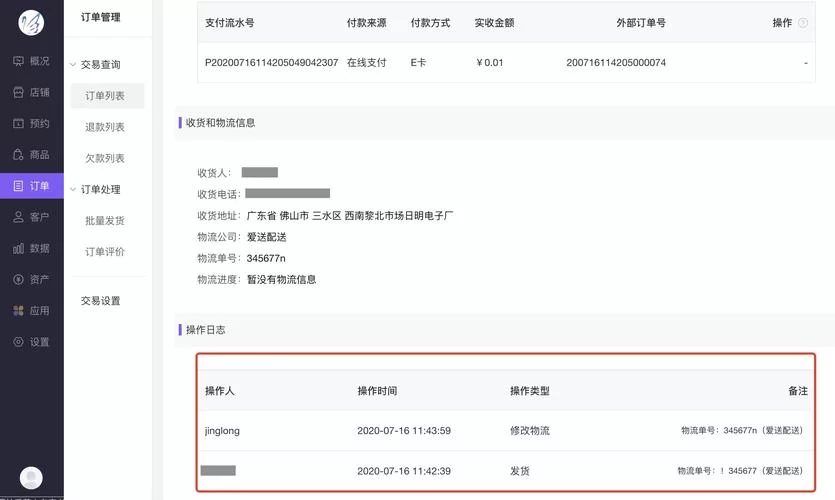The image size is (835, 500).
Task: Open the 应用 apps section
Action: coord(31,311)
